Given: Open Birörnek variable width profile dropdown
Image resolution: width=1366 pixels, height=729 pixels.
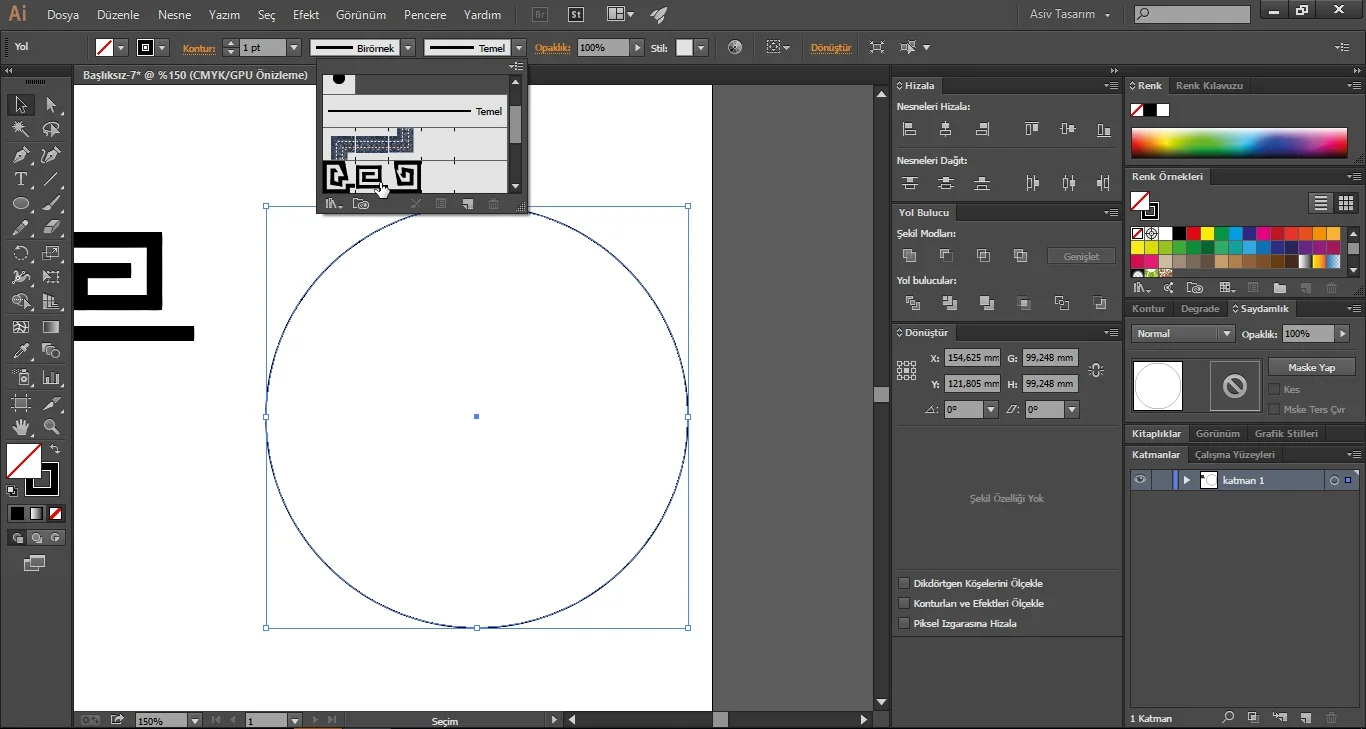Looking at the screenshot, I should point(408,48).
